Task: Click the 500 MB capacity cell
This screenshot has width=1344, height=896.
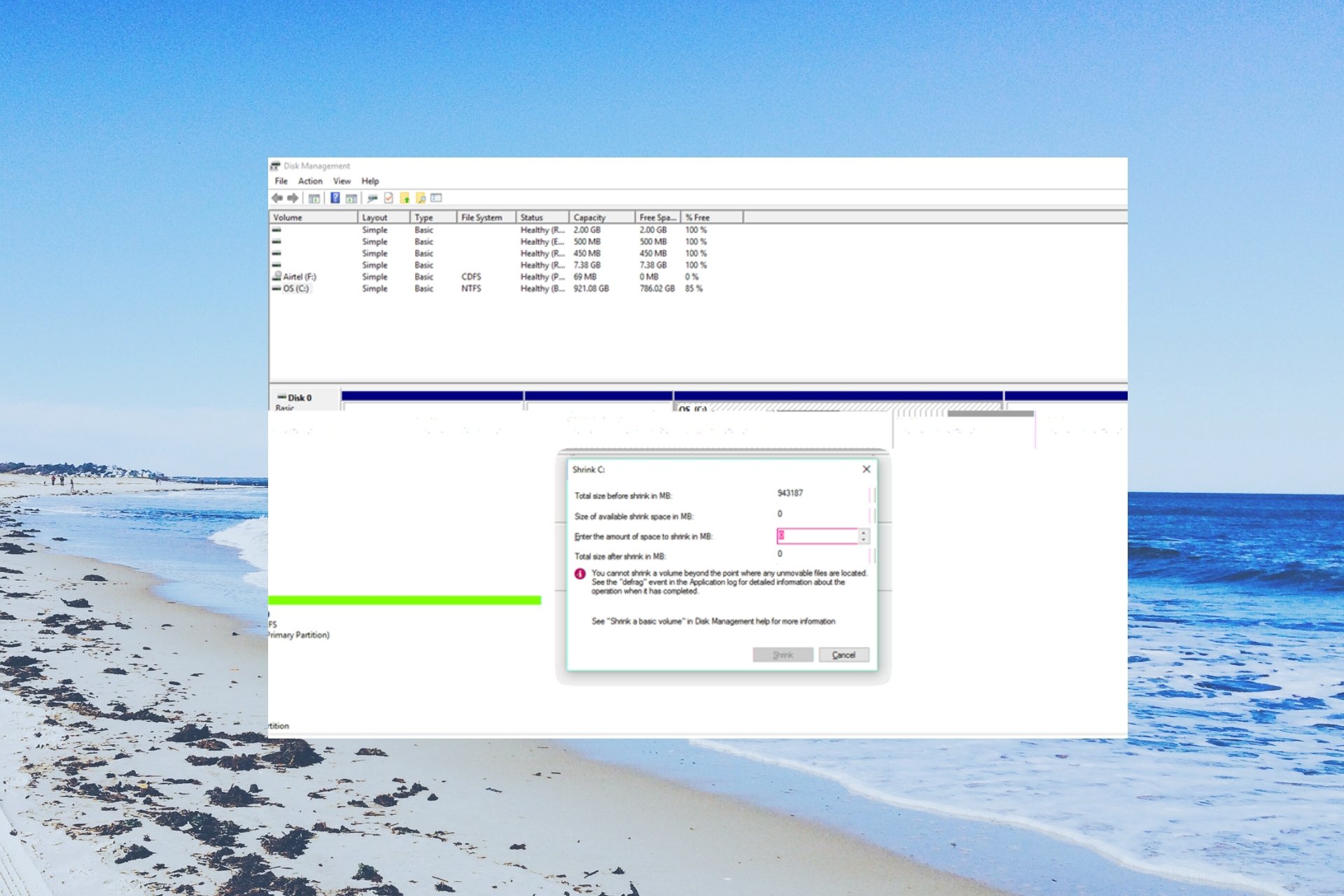Action: coord(587,241)
